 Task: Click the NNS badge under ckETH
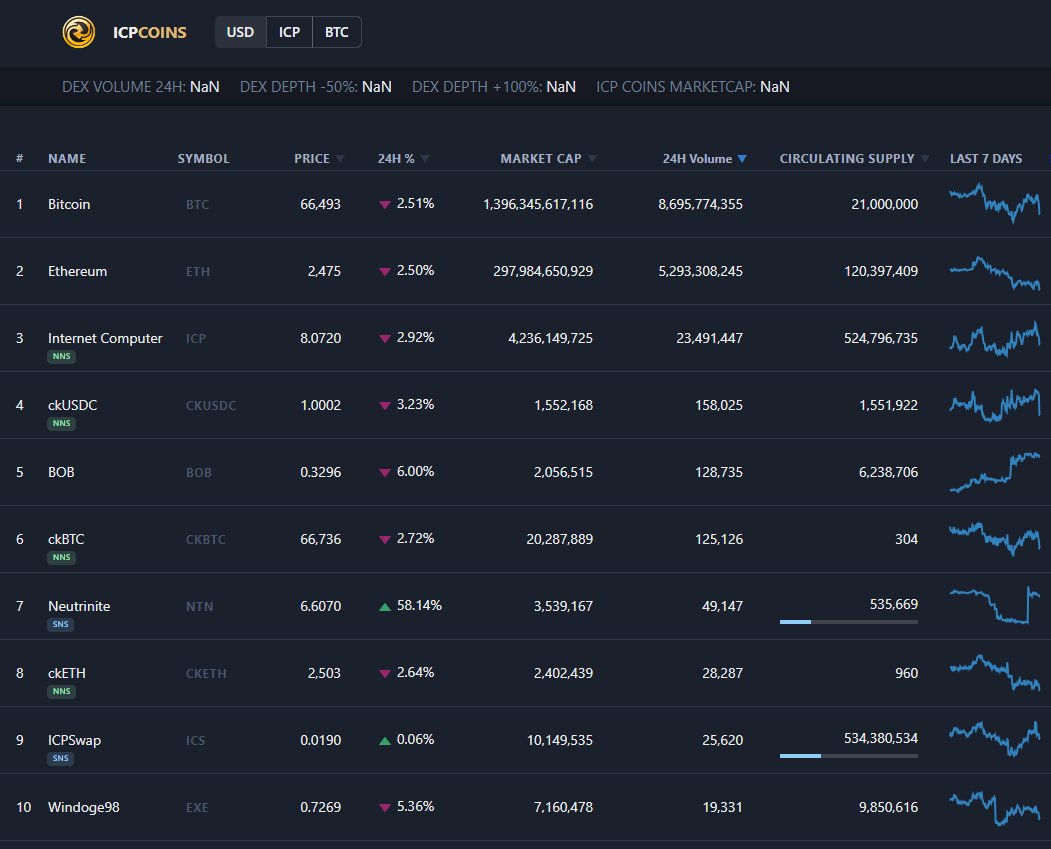coord(61,692)
